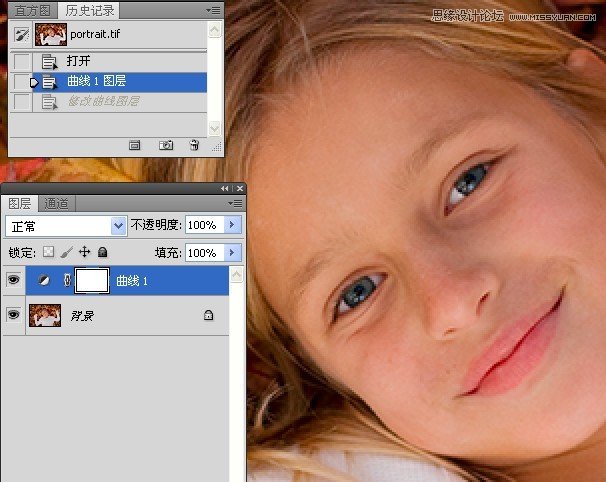Screen dimensions: 606x482
Task: Click the History panel scroll up arrow
Action: [215, 30]
